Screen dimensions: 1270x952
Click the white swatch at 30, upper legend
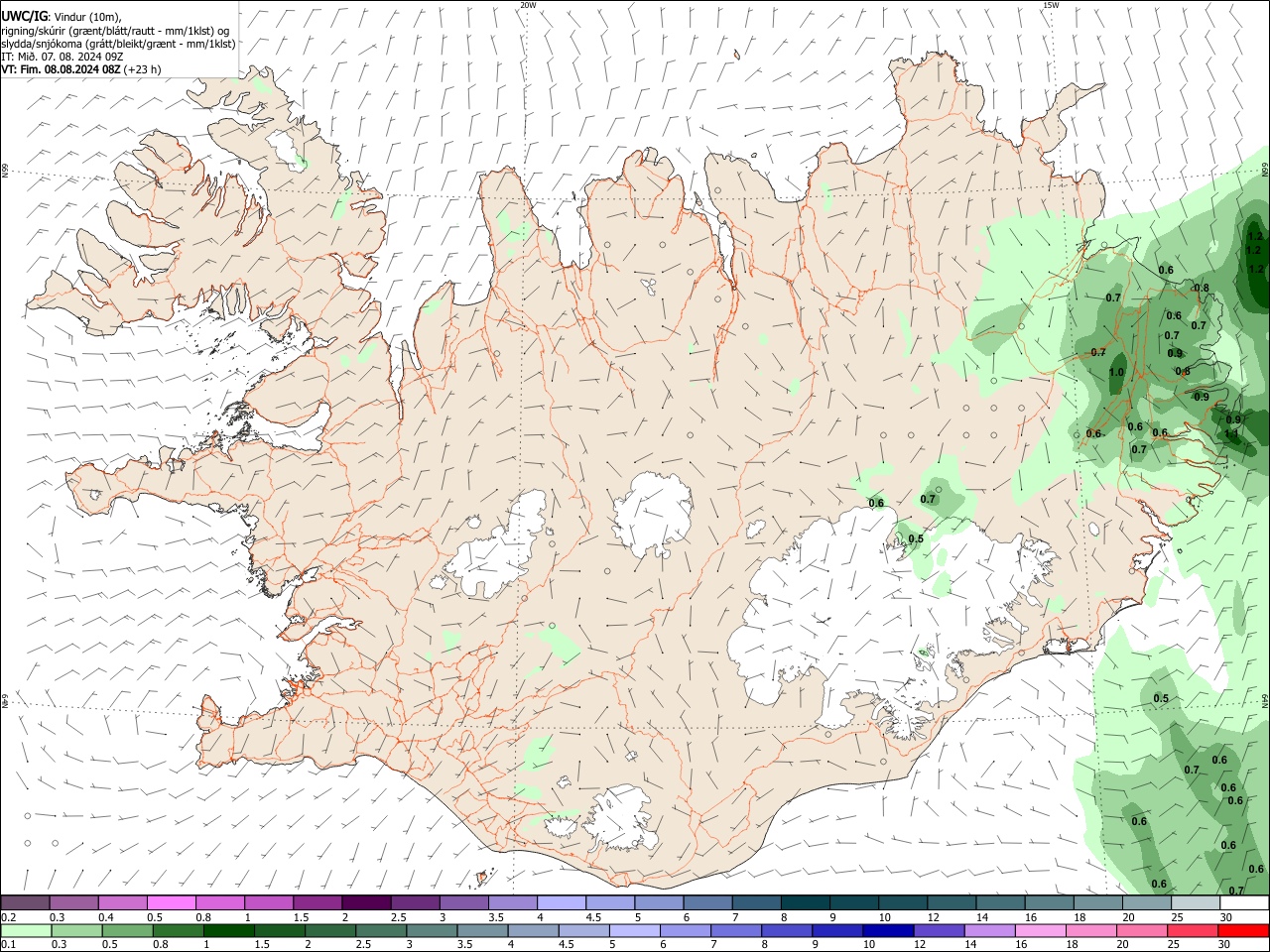pyautogui.click(x=1244, y=902)
